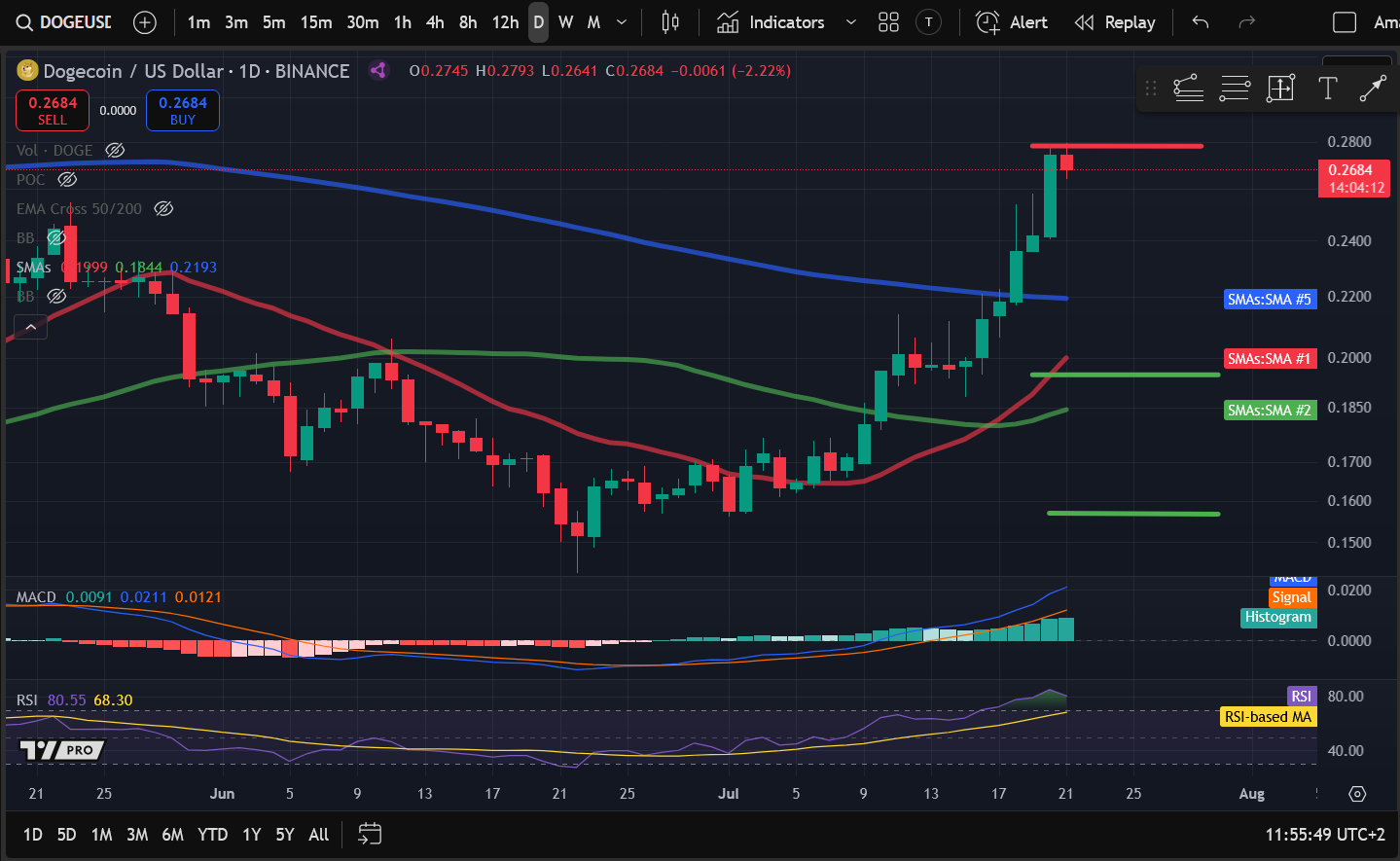This screenshot has height=861, width=1400.
Task: Switch to the 4h timeframe
Action: 435,22
